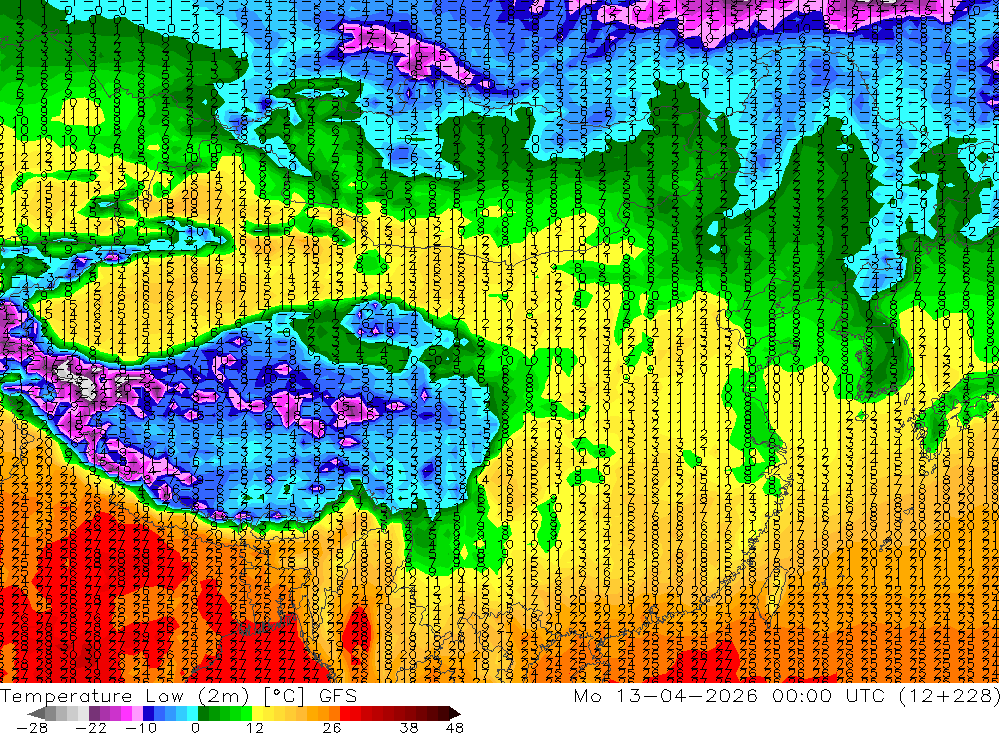The image size is (1000, 733).
Task: Click the 26 legend label
Action: (332, 728)
